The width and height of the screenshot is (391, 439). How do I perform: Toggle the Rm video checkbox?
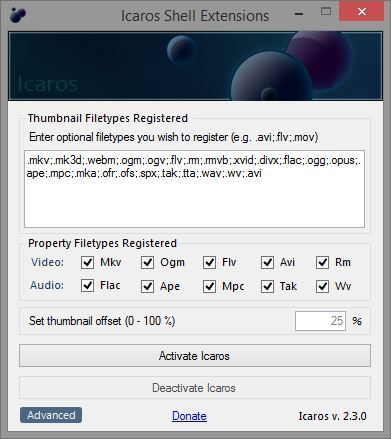(x=322, y=263)
